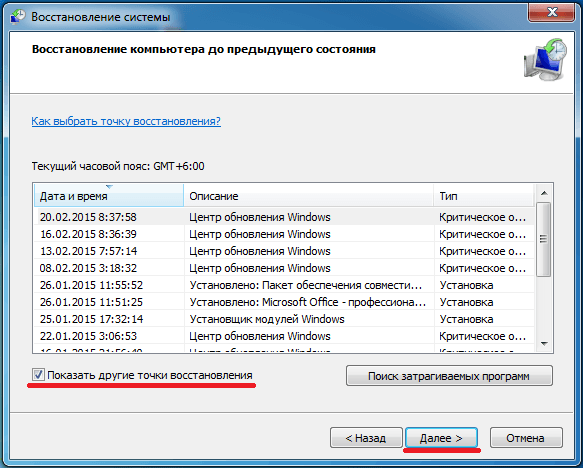Sort by 'Тип' column header

(x=484, y=196)
